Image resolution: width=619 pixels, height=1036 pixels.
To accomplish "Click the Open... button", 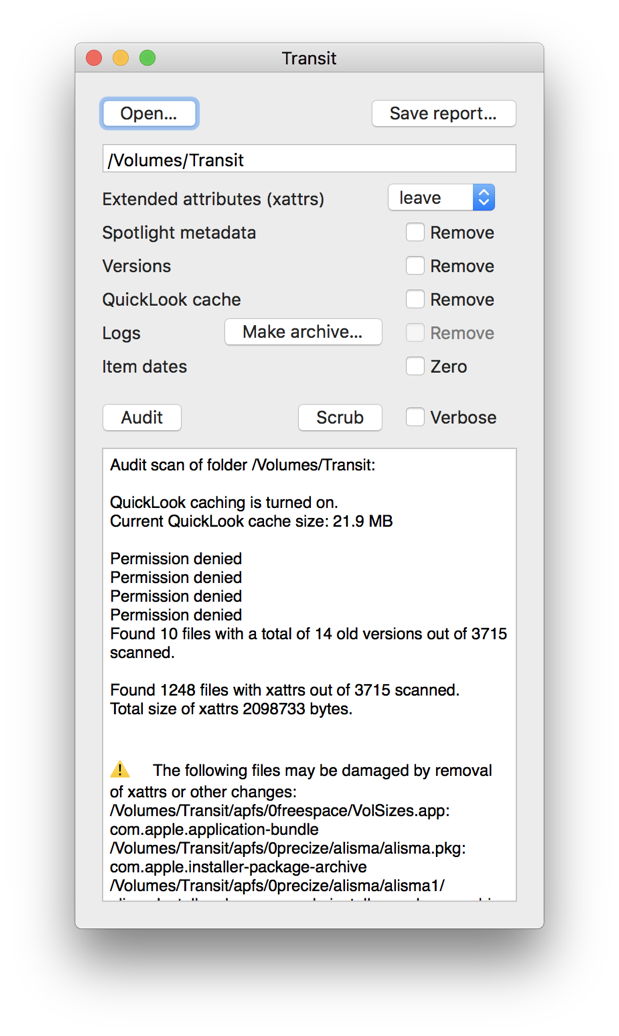I will 149,114.
